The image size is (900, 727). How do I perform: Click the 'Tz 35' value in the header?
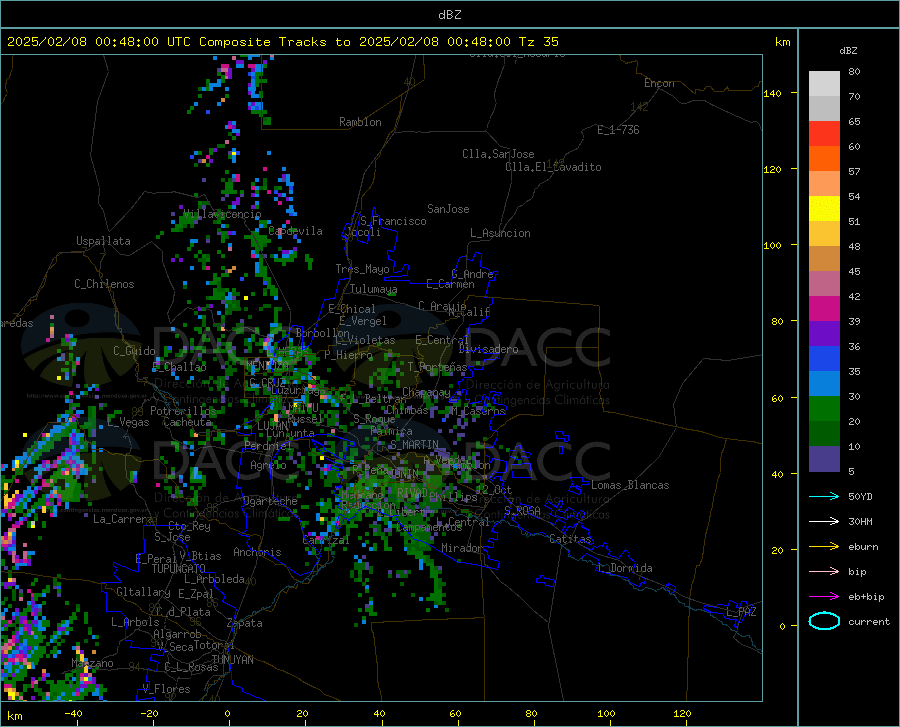click(538, 42)
